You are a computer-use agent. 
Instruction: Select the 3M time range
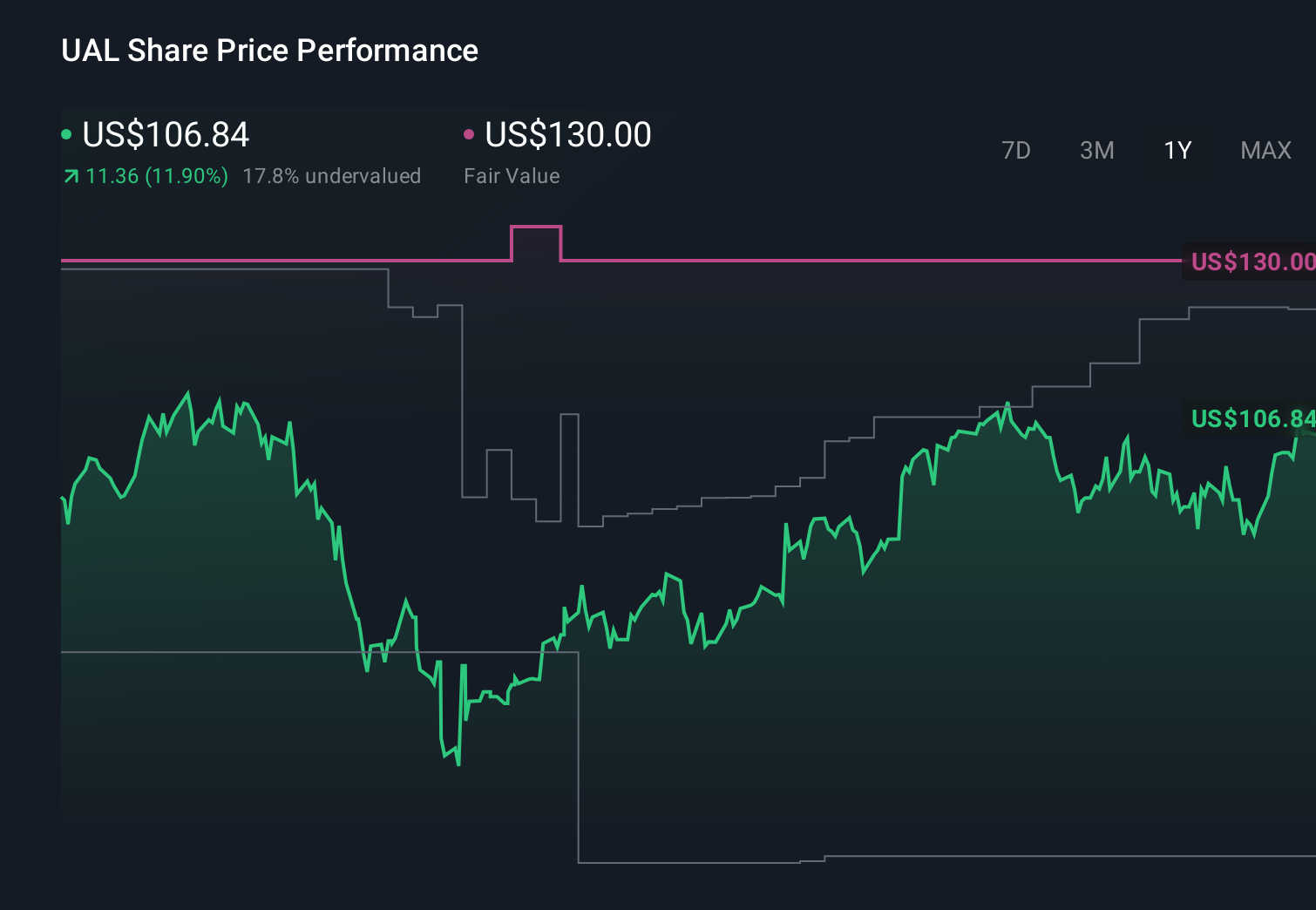1096,150
